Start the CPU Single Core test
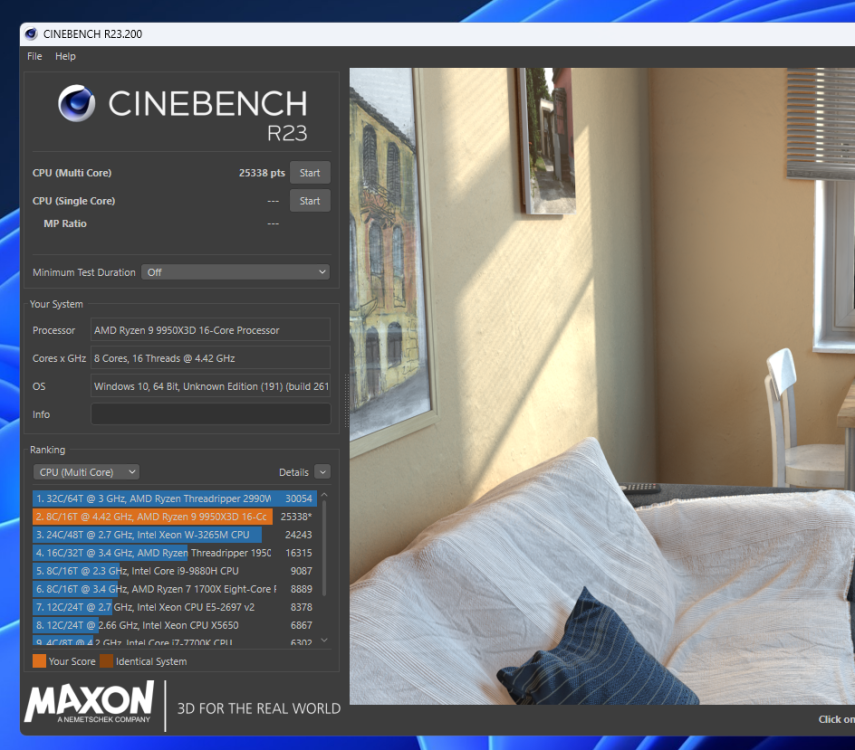This screenshot has height=750, width=855. pyautogui.click(x=310, y=201)
